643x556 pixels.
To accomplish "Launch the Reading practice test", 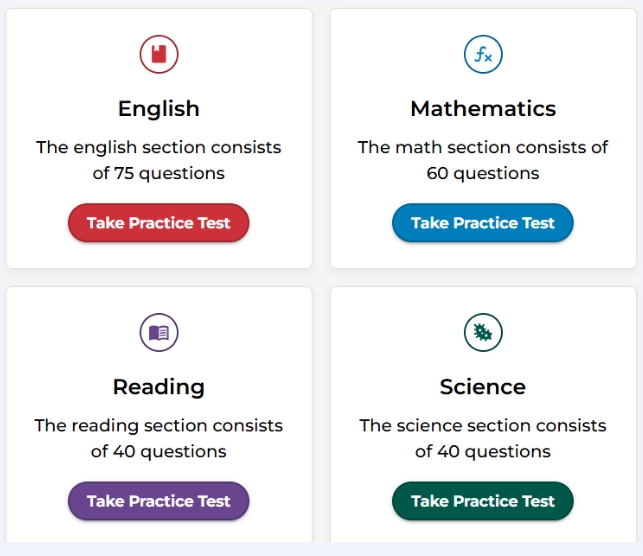I will pyautogui.click(x=158, y=501).
